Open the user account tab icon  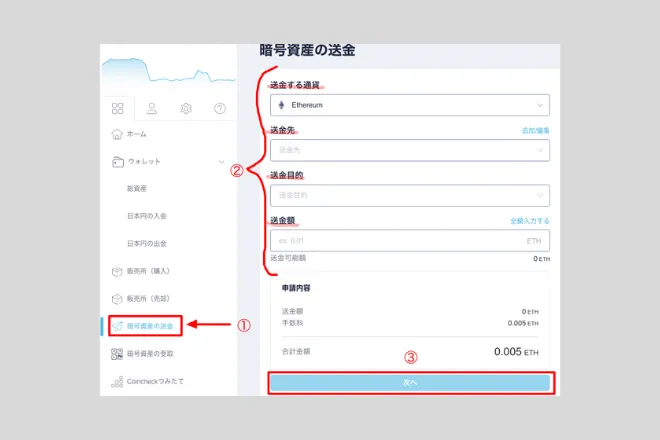(x=152, y=109)
